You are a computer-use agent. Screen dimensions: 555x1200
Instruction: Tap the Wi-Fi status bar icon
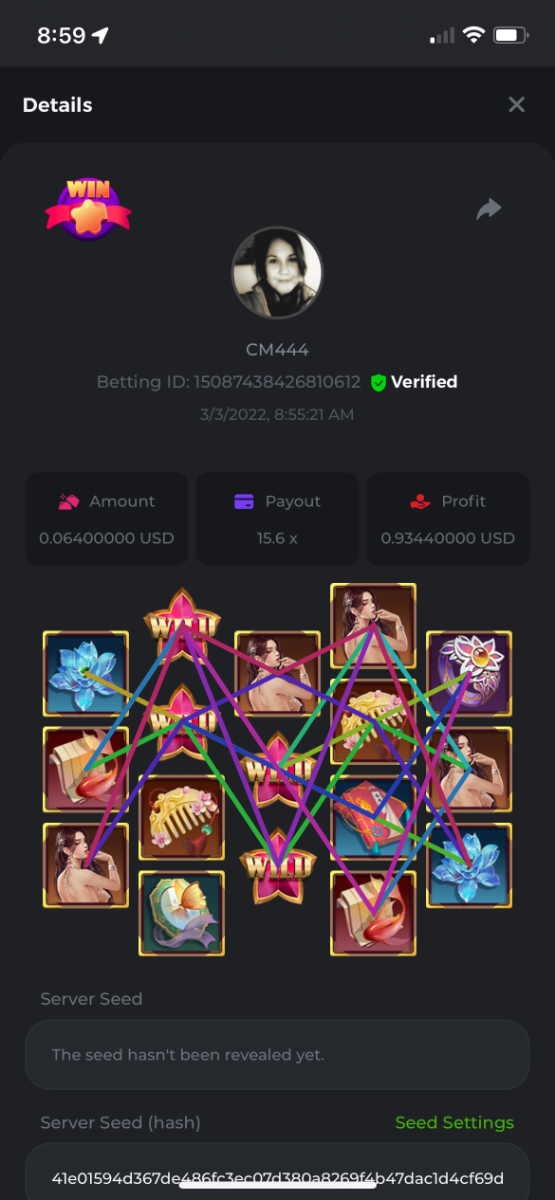click(473, 35)
